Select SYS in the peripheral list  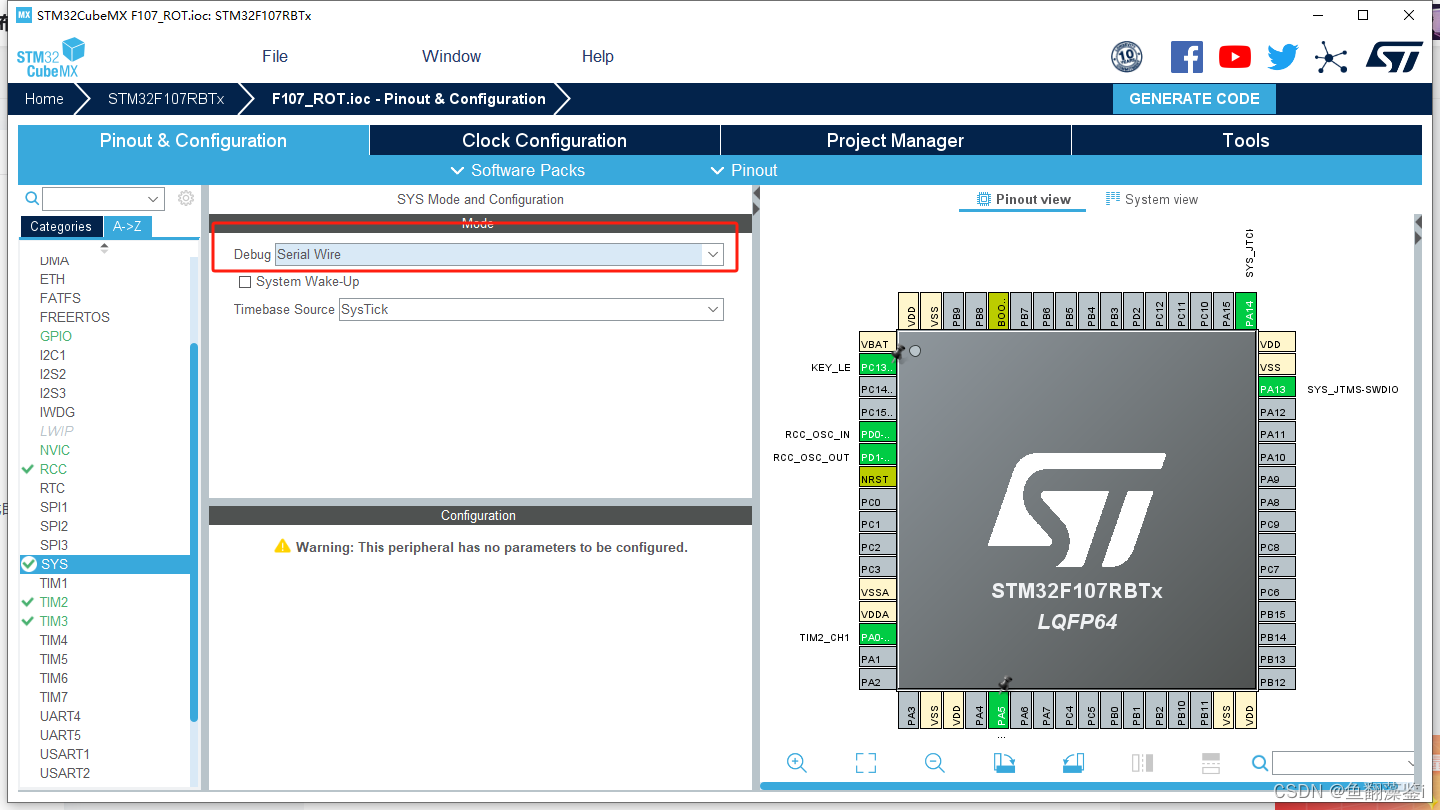[105, 564]
